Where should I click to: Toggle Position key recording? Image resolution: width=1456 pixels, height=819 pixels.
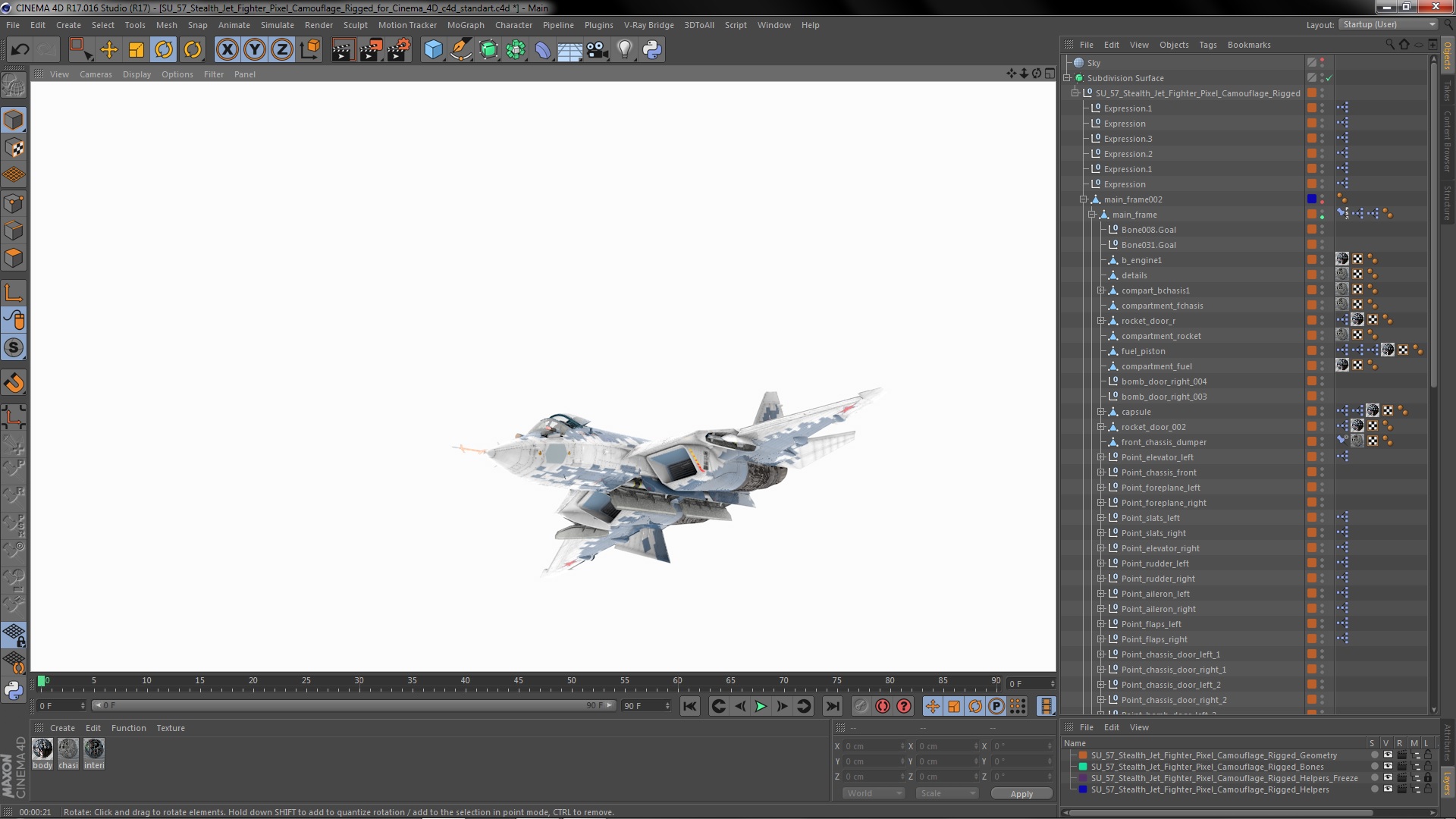(933, 706)
